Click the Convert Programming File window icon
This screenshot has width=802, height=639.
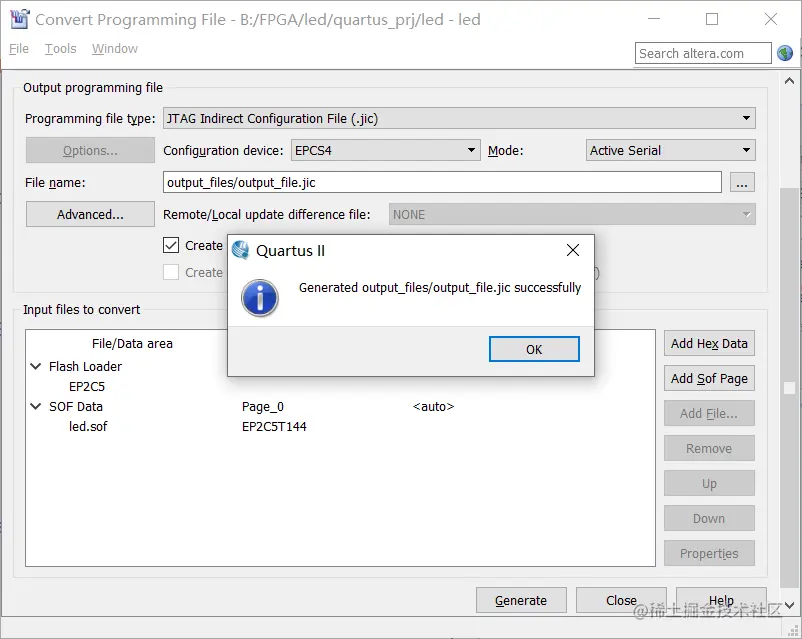point(19,19)
